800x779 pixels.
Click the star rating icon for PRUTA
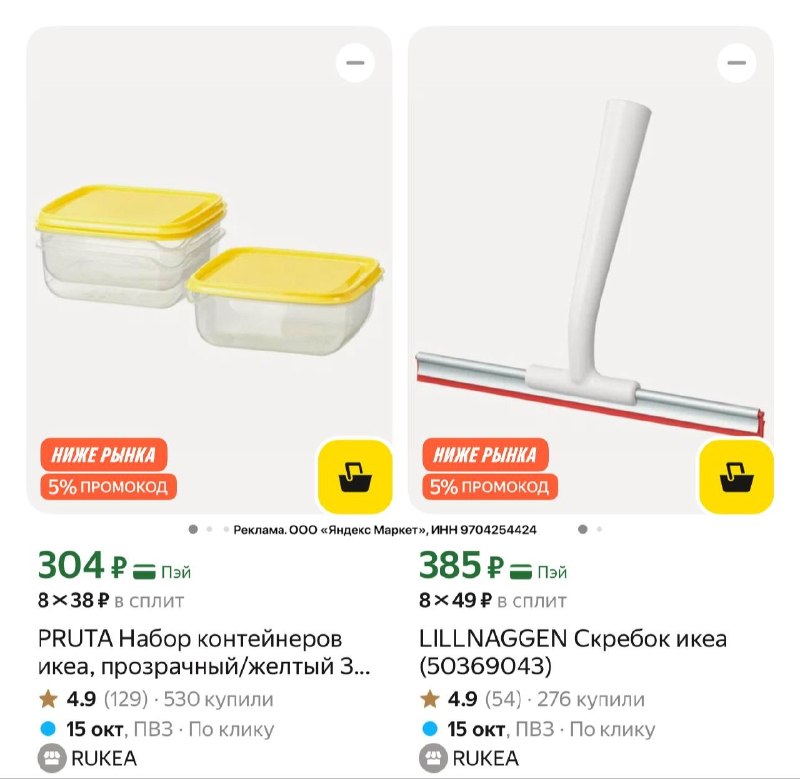(x=48, y=699)
